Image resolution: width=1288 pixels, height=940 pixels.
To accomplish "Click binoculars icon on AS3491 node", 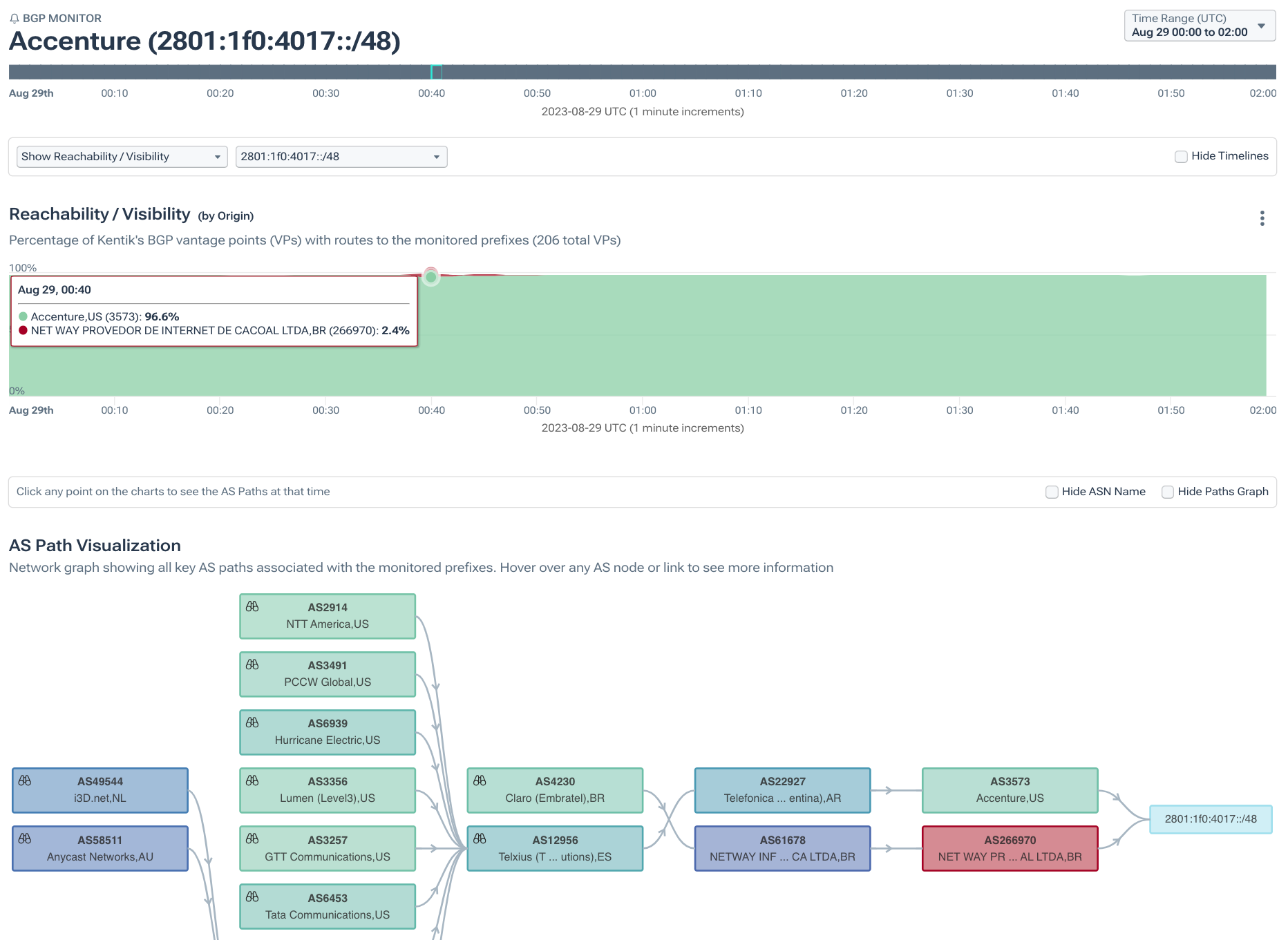I will pyautogui.click(x=252, y=664).
